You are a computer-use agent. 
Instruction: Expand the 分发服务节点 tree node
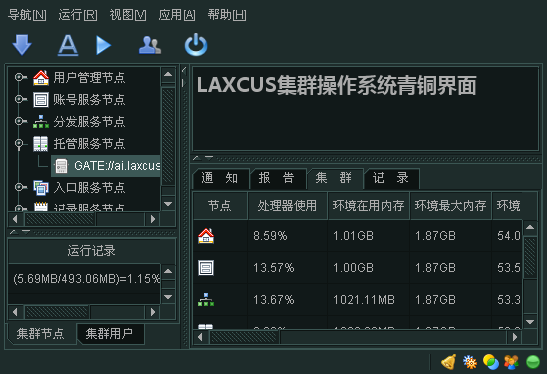coord(20,121)
